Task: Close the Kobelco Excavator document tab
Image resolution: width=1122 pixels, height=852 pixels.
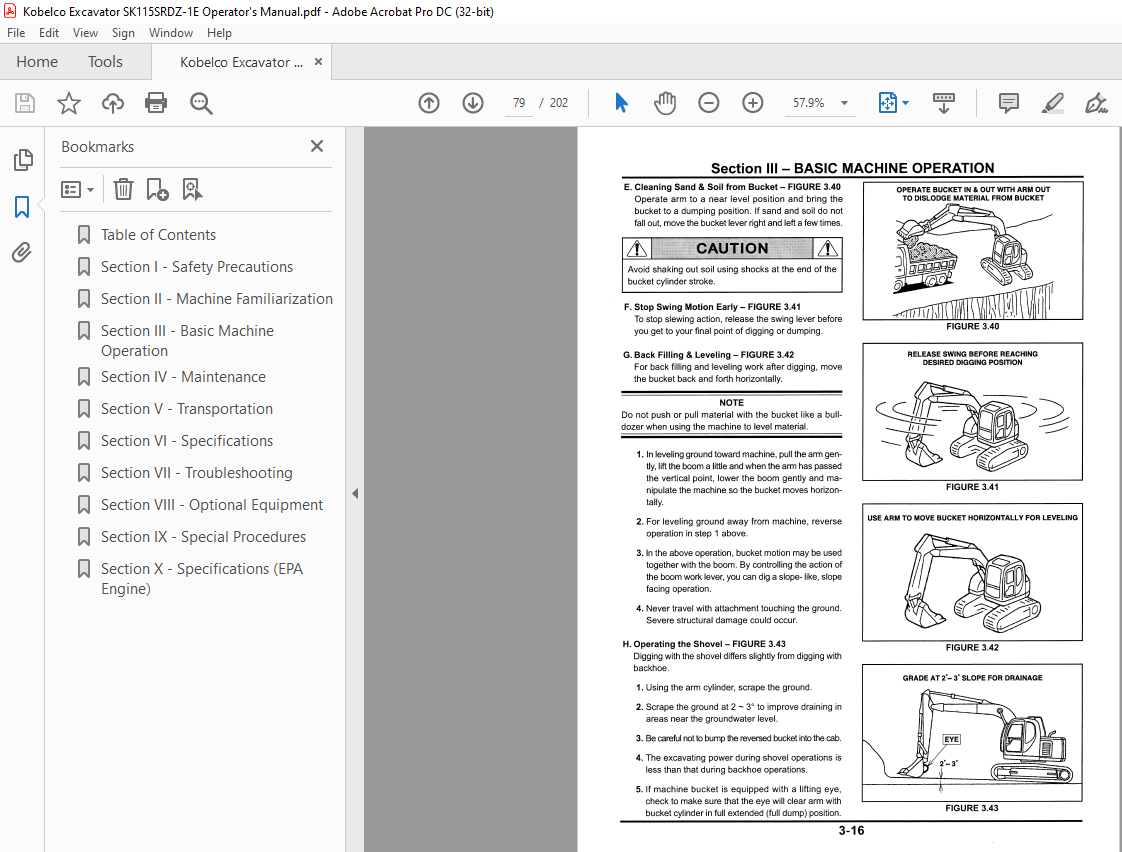Action: coord(318,62)
